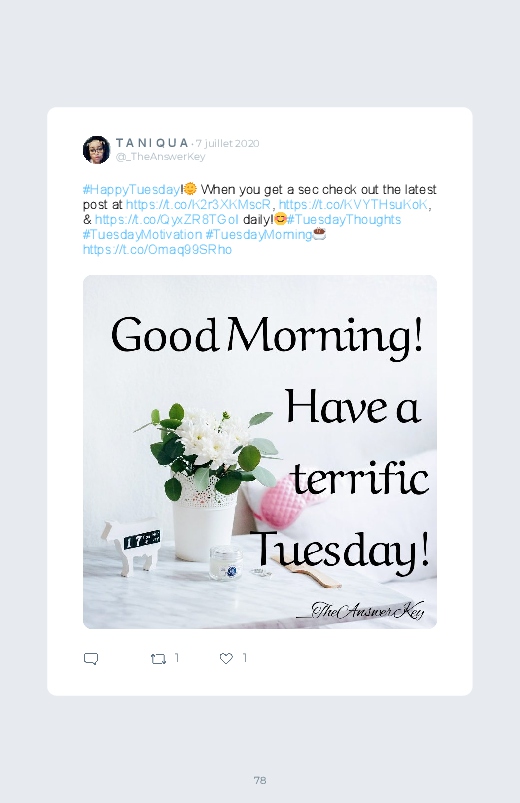Open the #TuesdayThoughts hashtag
Image resolution: width=520 pixels, height=803 pixels.
click(344, 220)
